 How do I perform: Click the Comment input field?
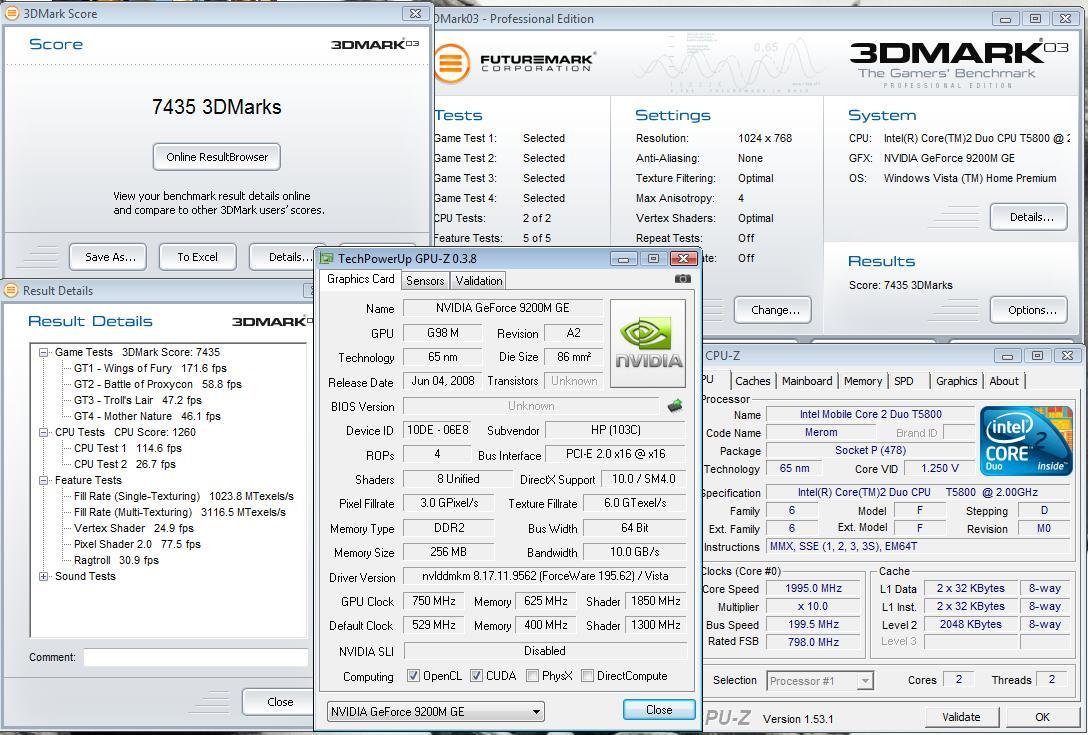196,657
